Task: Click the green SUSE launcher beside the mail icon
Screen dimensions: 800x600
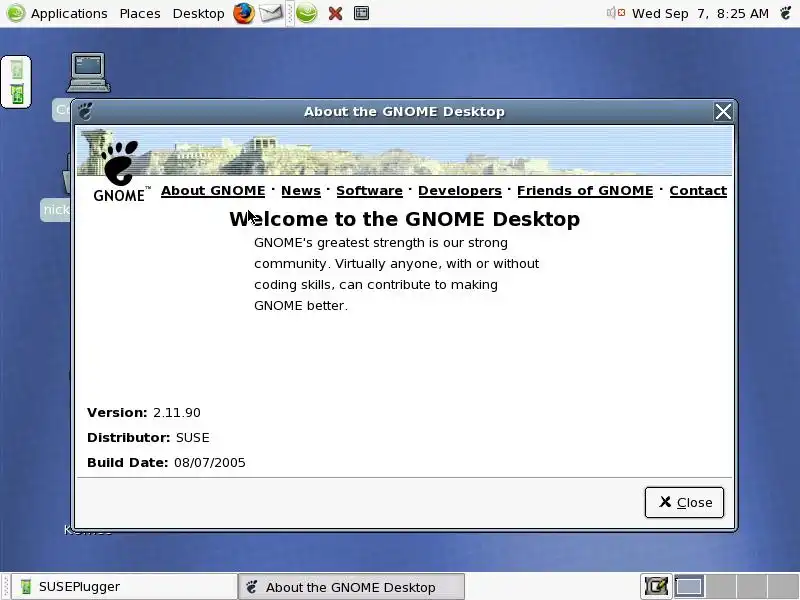Action: pos(307,13)
